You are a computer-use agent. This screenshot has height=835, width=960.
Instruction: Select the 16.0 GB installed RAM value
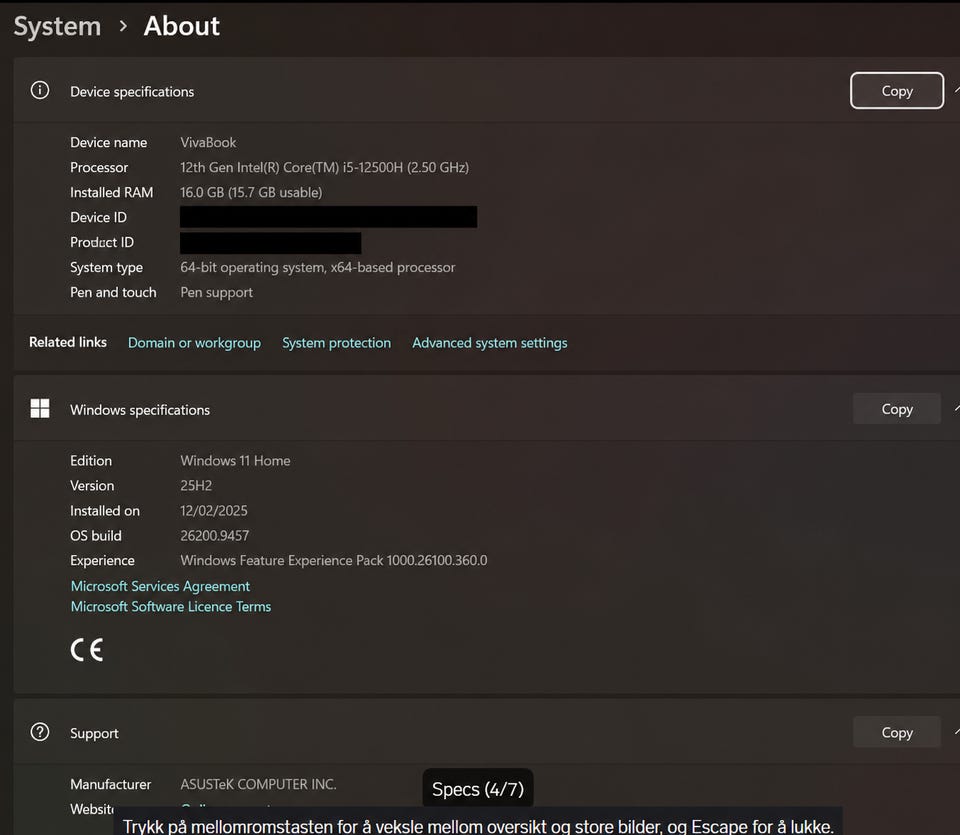click(x=251, y=193)
